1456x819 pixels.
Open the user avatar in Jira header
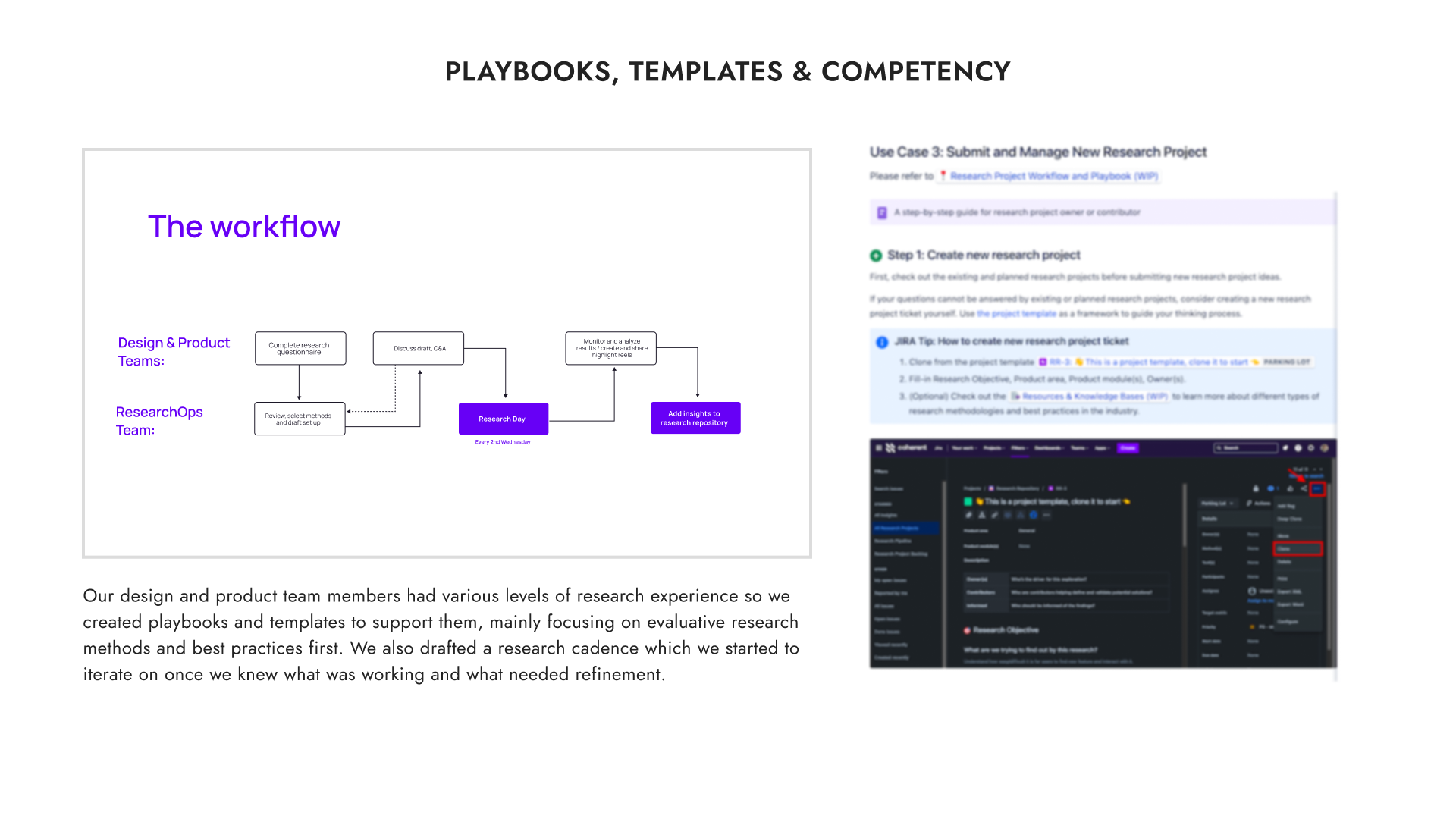(x=1324, y=448)
